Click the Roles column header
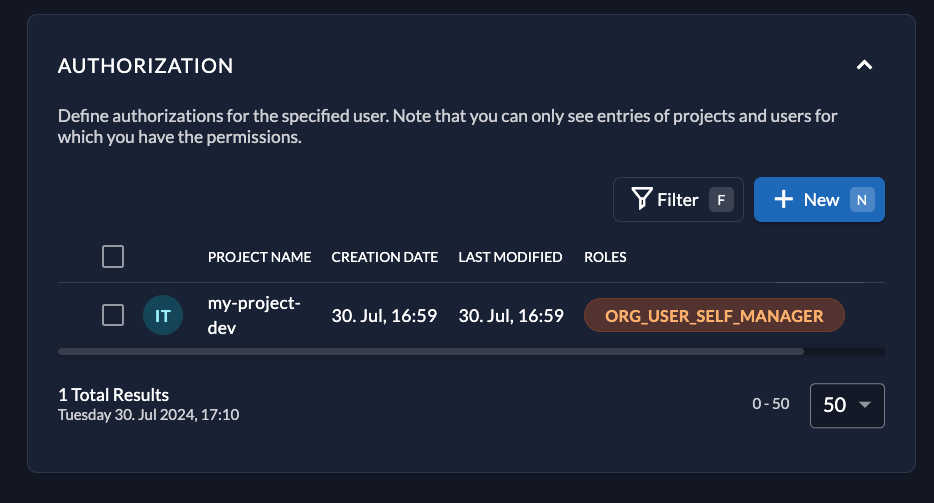The width and height of the screenshot is (934, 503). point(605,257)
